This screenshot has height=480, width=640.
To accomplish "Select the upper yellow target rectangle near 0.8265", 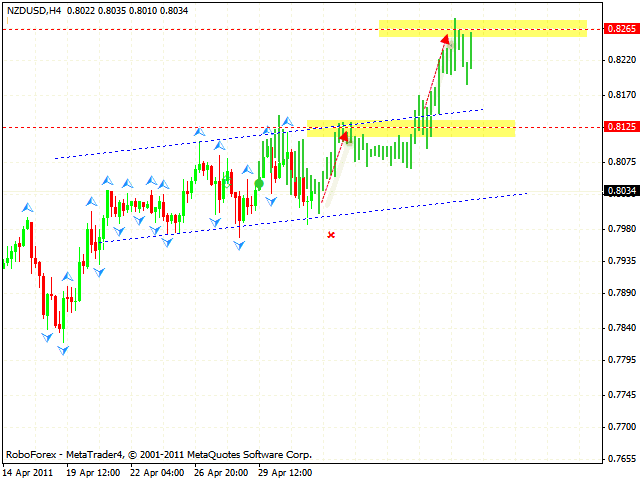I will tap(483, 28).
